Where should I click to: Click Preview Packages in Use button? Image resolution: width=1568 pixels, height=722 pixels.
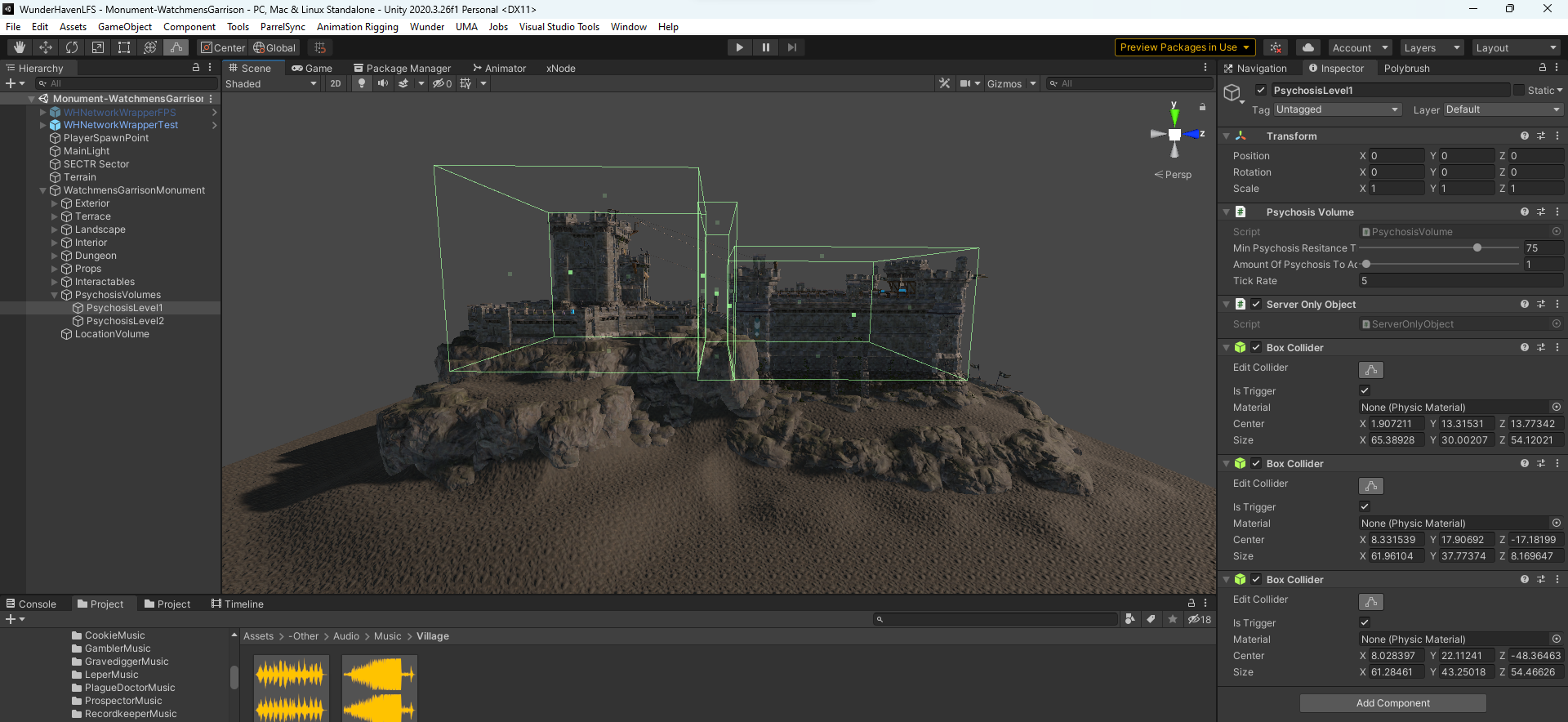(1184, 47)
